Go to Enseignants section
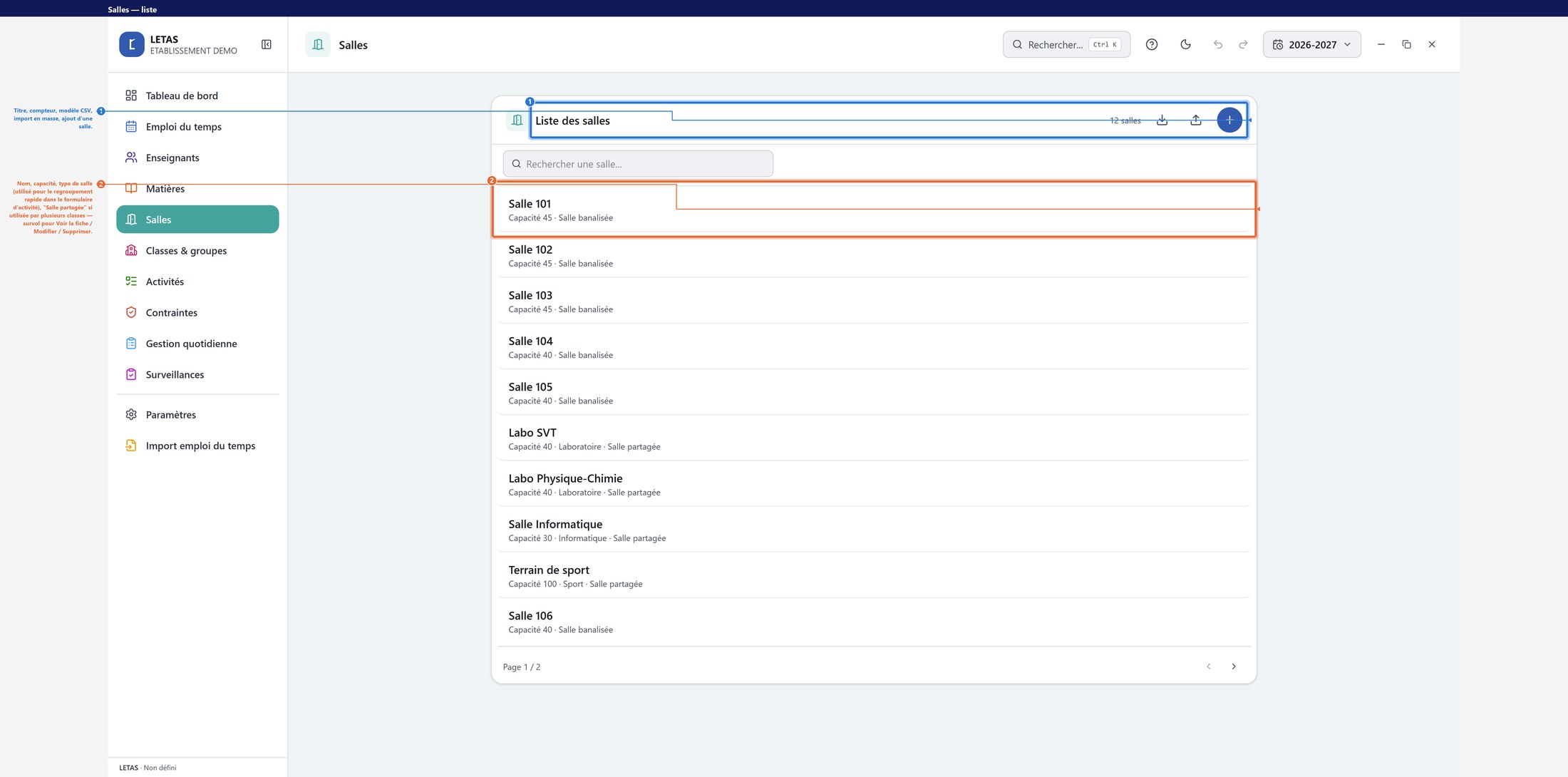 [x=197, y=158]
